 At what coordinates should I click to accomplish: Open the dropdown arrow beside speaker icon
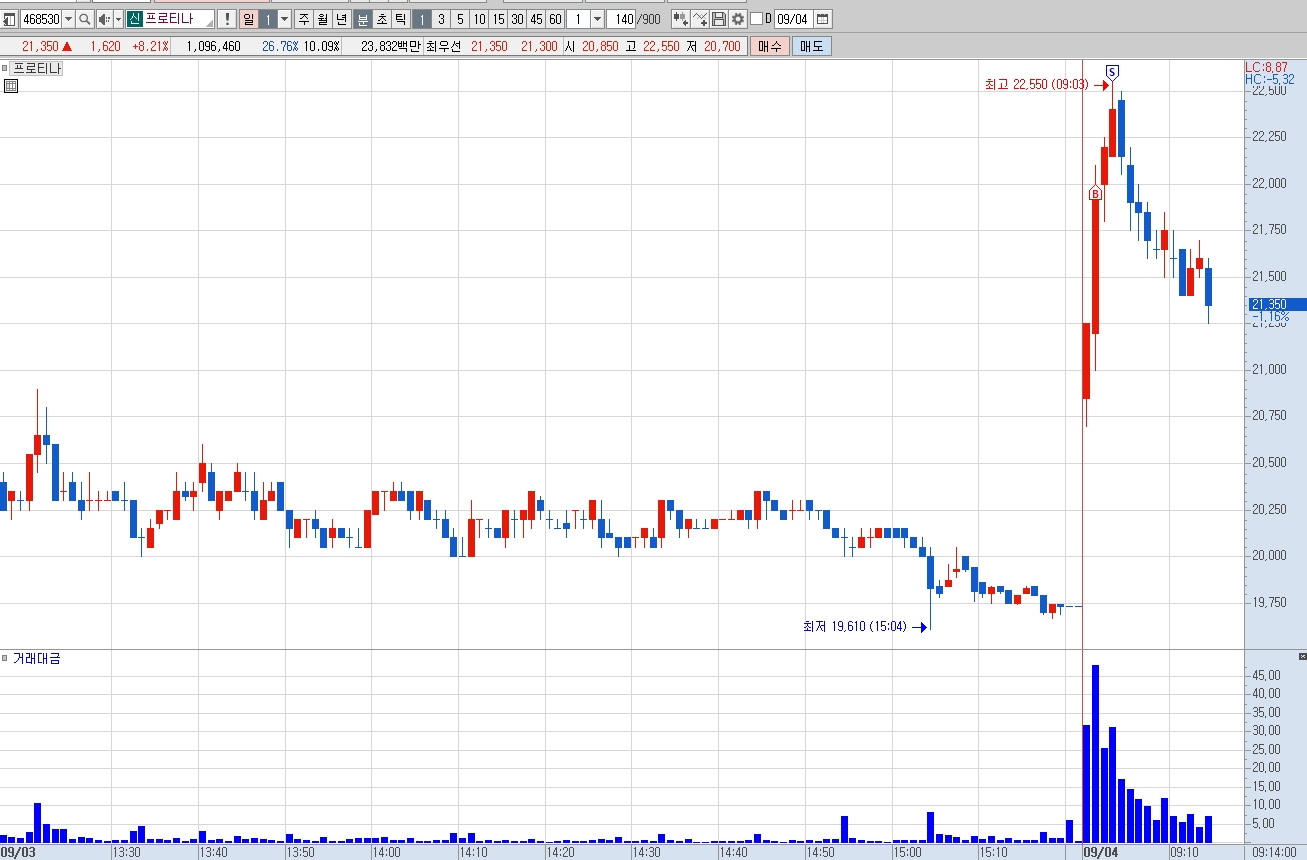pos(118,19)
